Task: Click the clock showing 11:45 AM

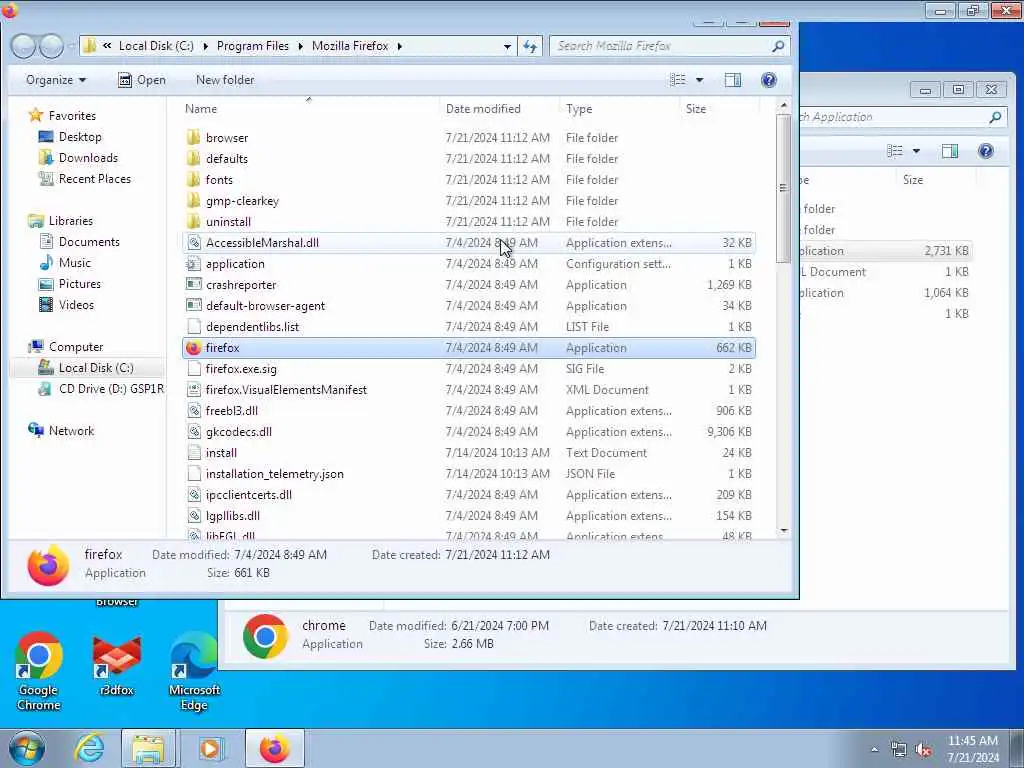Action: point(972,741)
